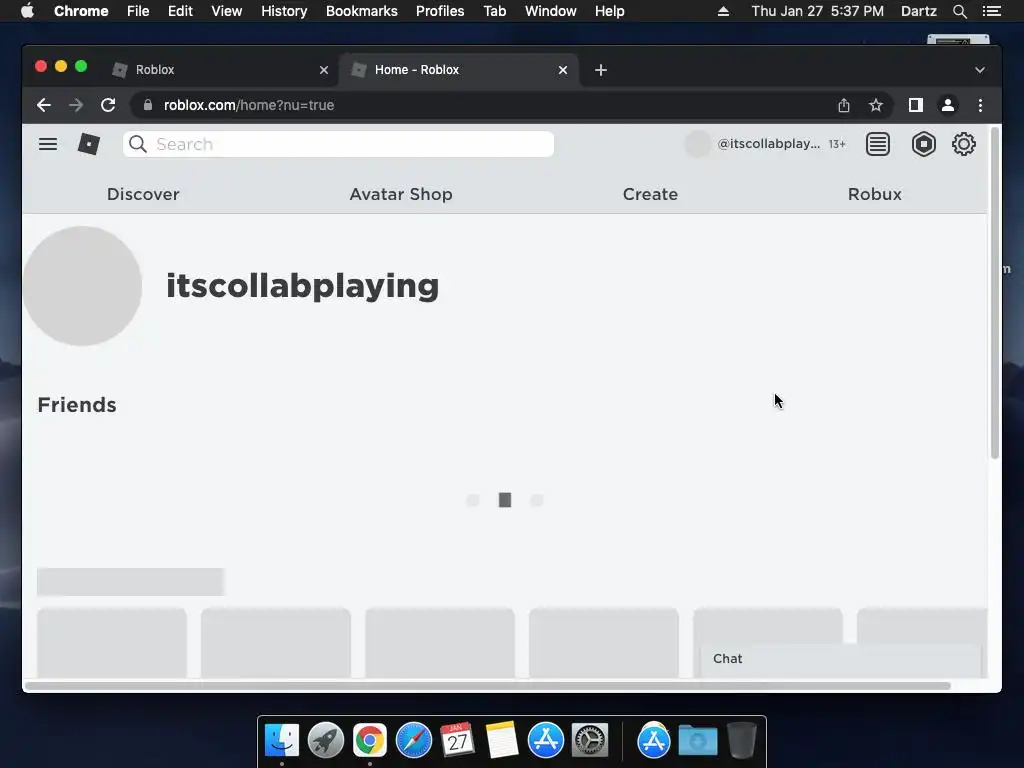The width and height of the screenshot is (1024, 768).
Task: Click the Friends section heading
Action: [x=77, y=405]
